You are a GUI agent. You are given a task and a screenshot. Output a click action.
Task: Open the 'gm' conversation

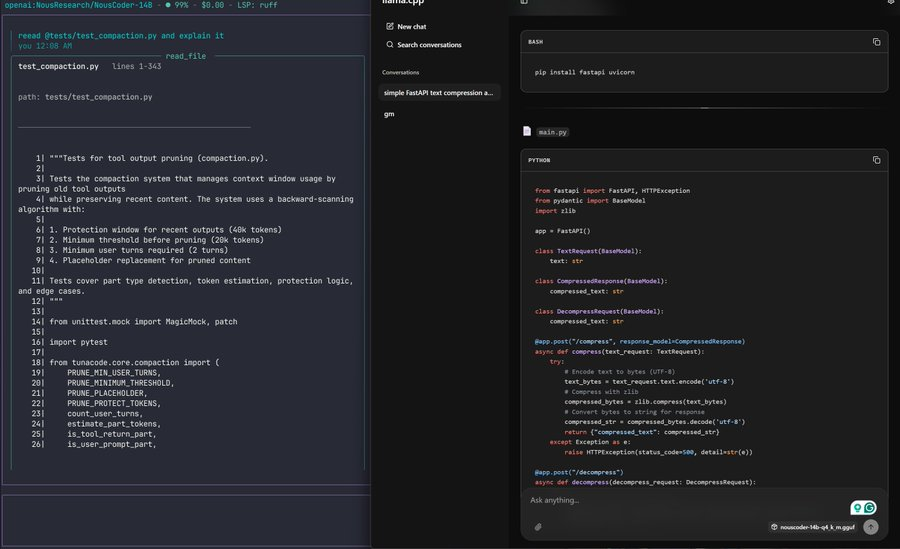(x=389, y=114)
